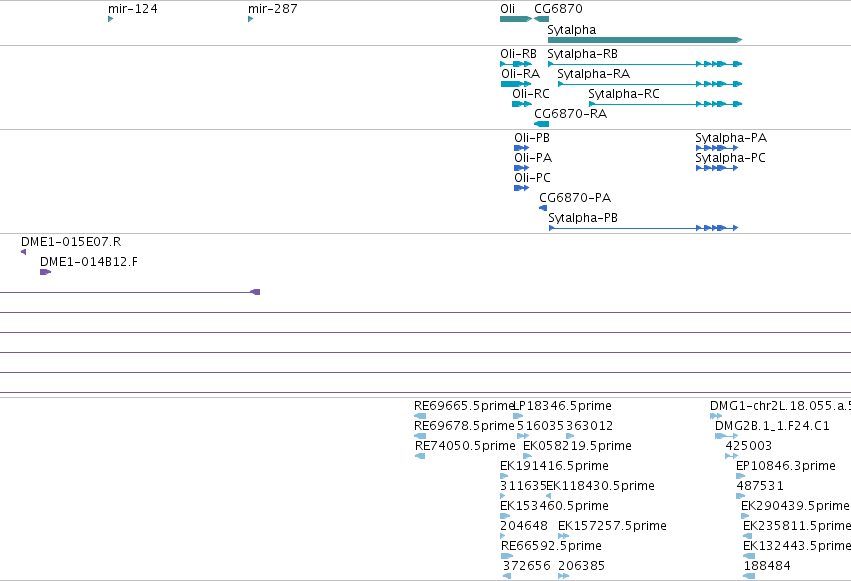Click the Sytalpha-PB label text
The image size is (851, 581).
tap(583, 218)
